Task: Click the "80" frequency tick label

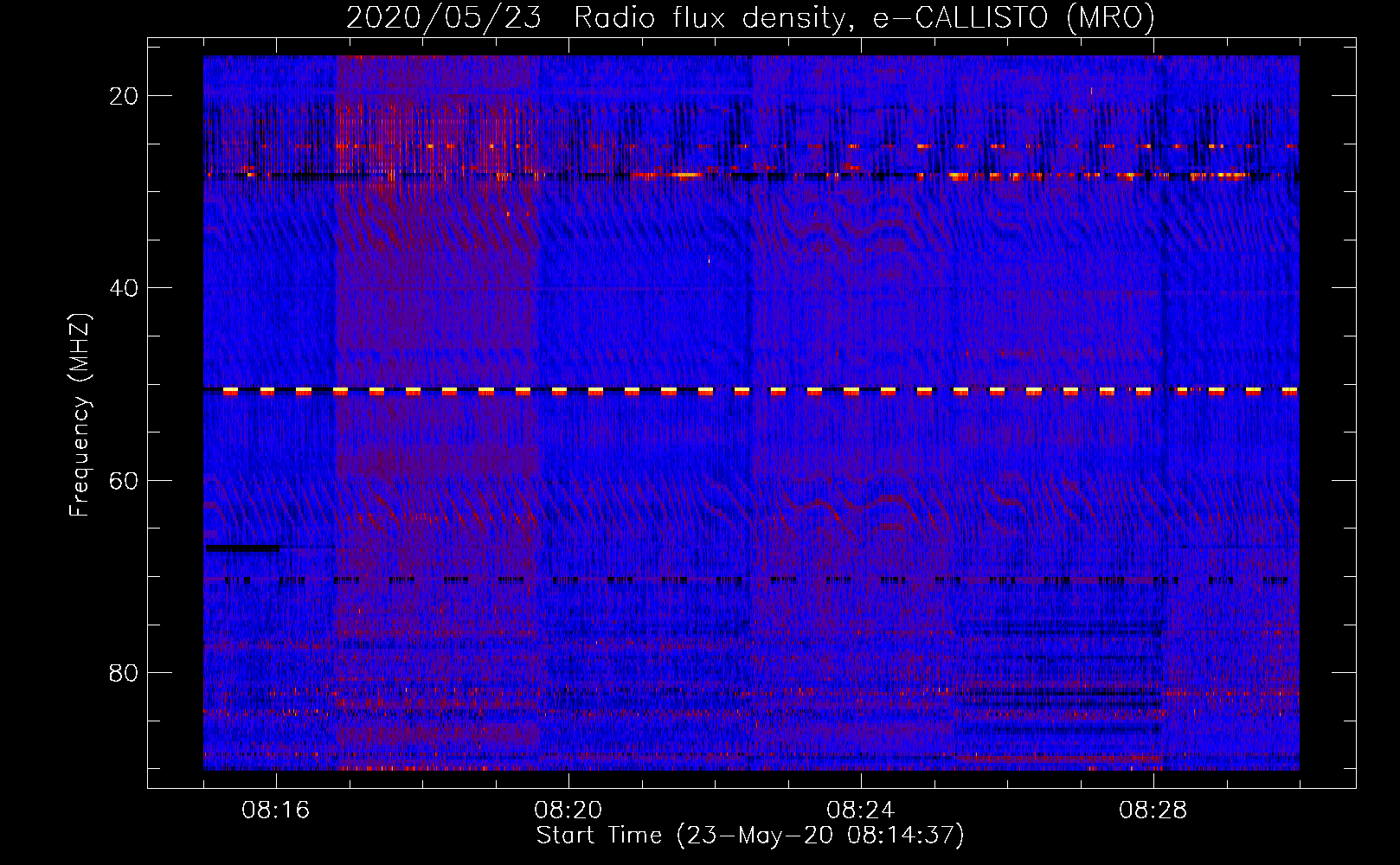Action: [124, 673]
